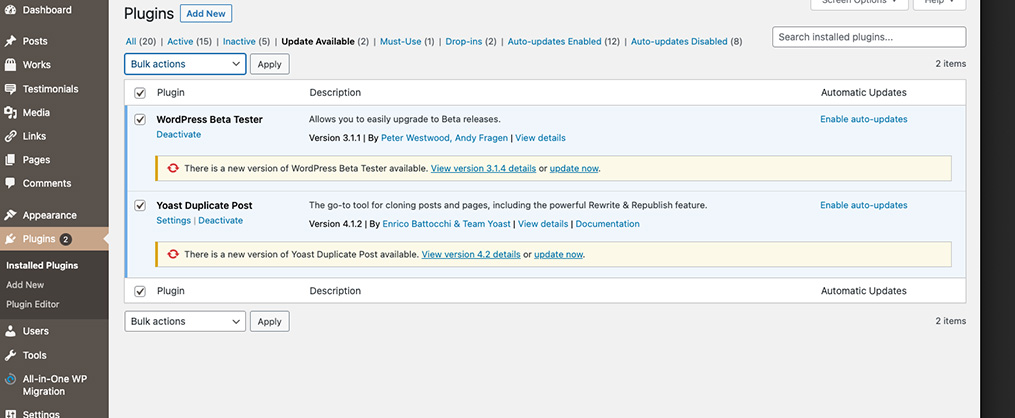
Task: Click the top Apply button
Action: pos(269,64)
